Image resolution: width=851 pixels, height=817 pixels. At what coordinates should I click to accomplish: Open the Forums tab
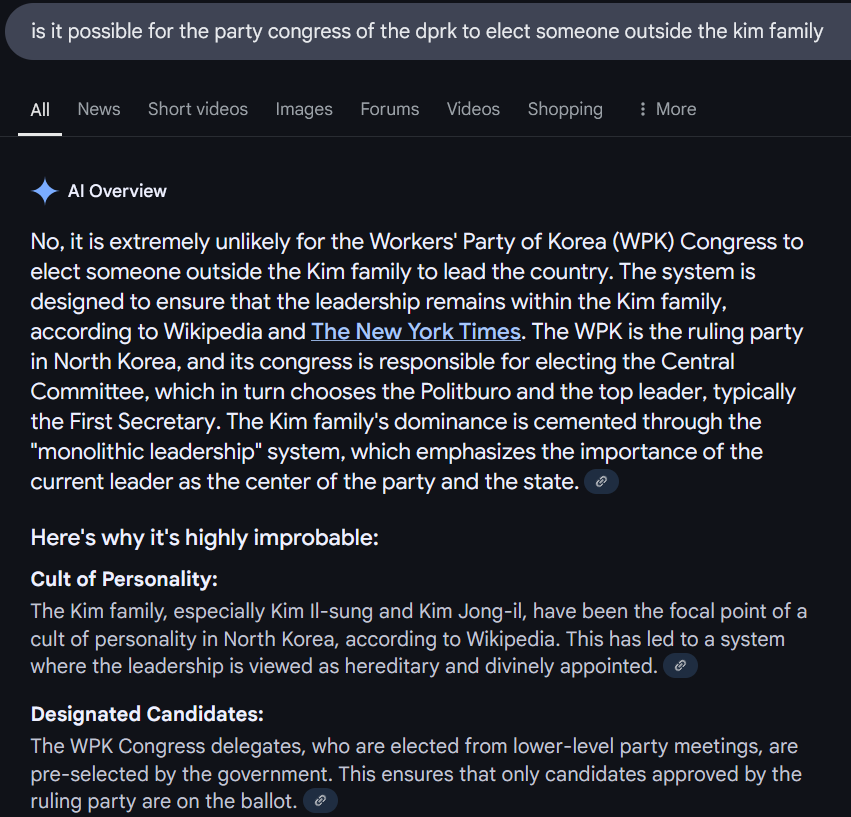(390, 110)
